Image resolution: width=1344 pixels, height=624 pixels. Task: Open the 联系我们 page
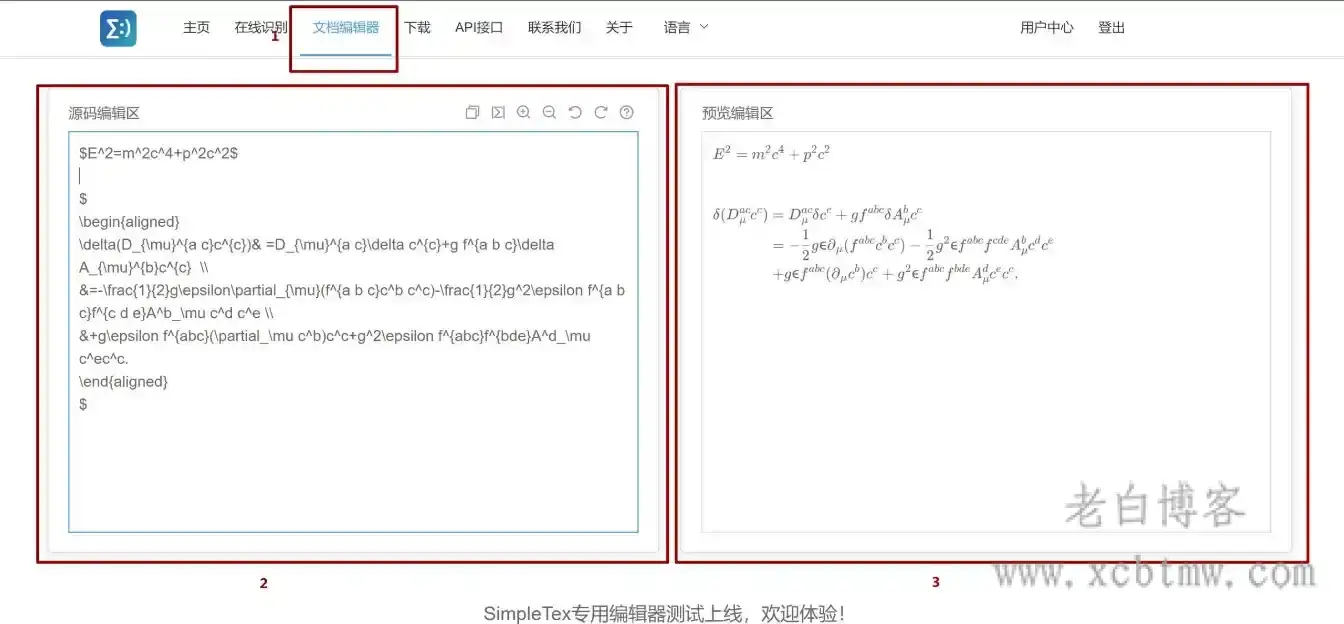554,27
